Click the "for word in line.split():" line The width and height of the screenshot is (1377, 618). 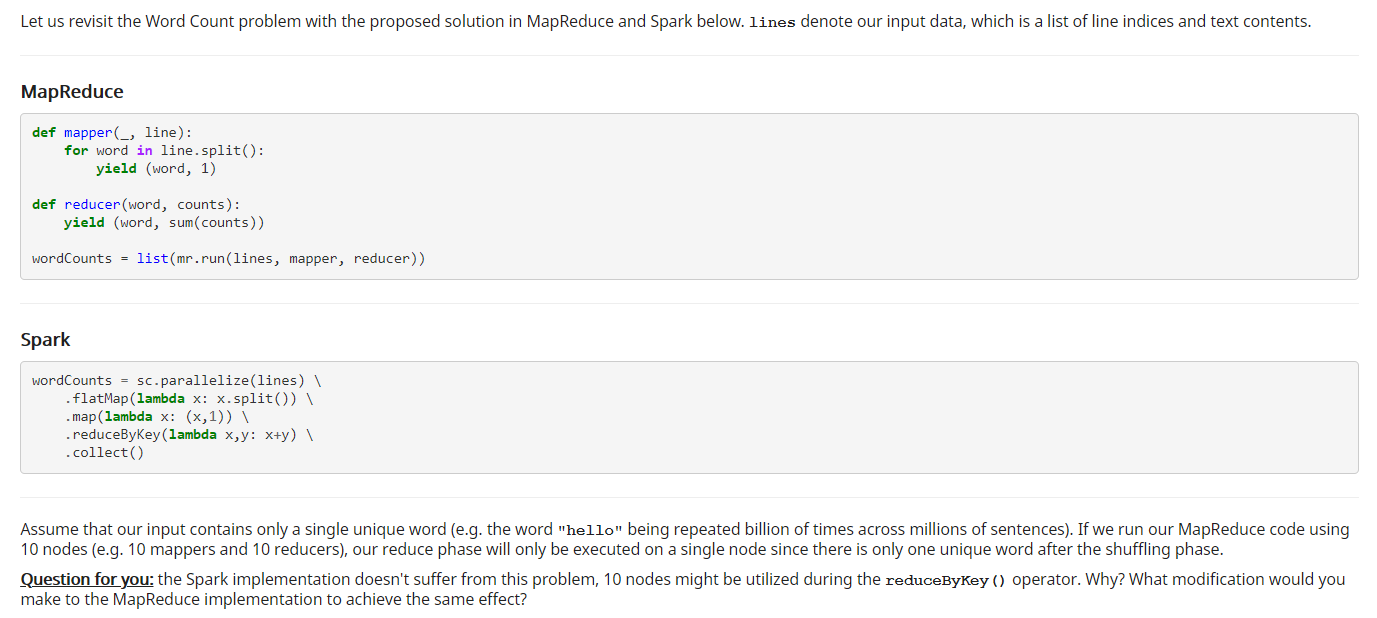click(x=164, y=150)
